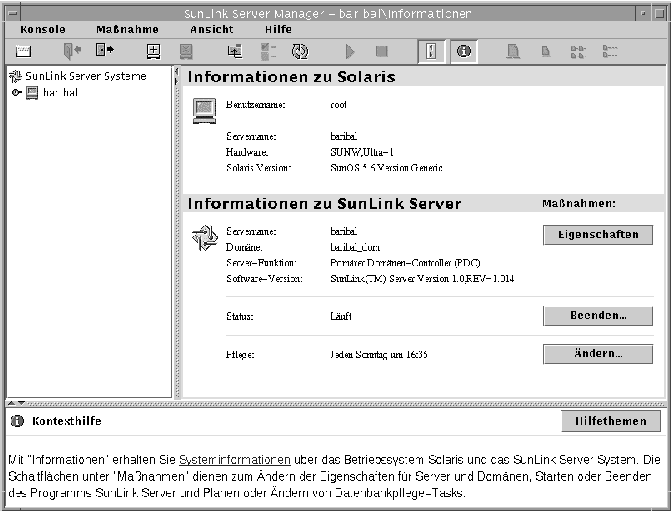Click the play triangle start toolbar icon

(350, 51)
